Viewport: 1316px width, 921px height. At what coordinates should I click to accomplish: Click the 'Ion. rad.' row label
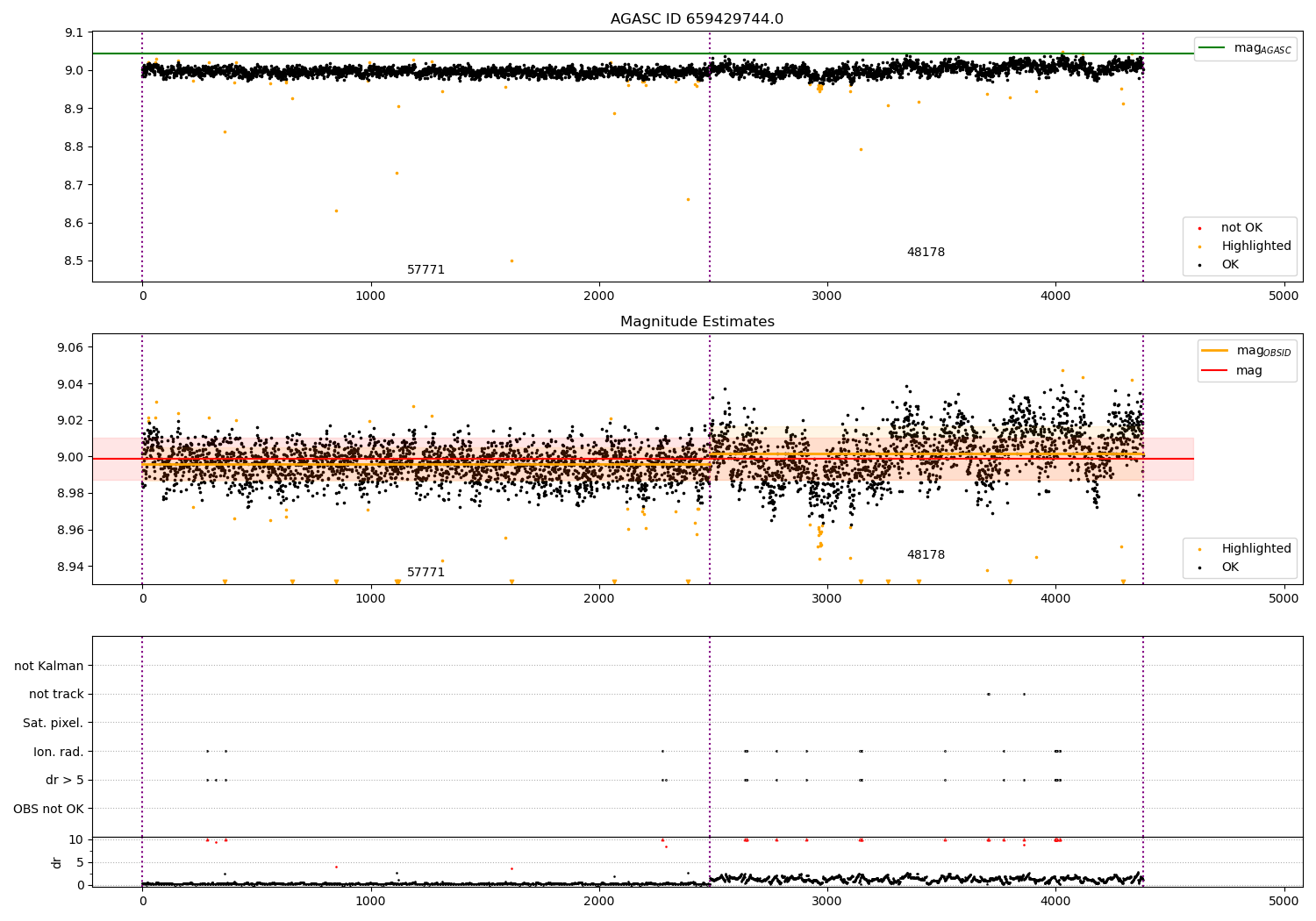pyautogui.click(x=59, y=753)
